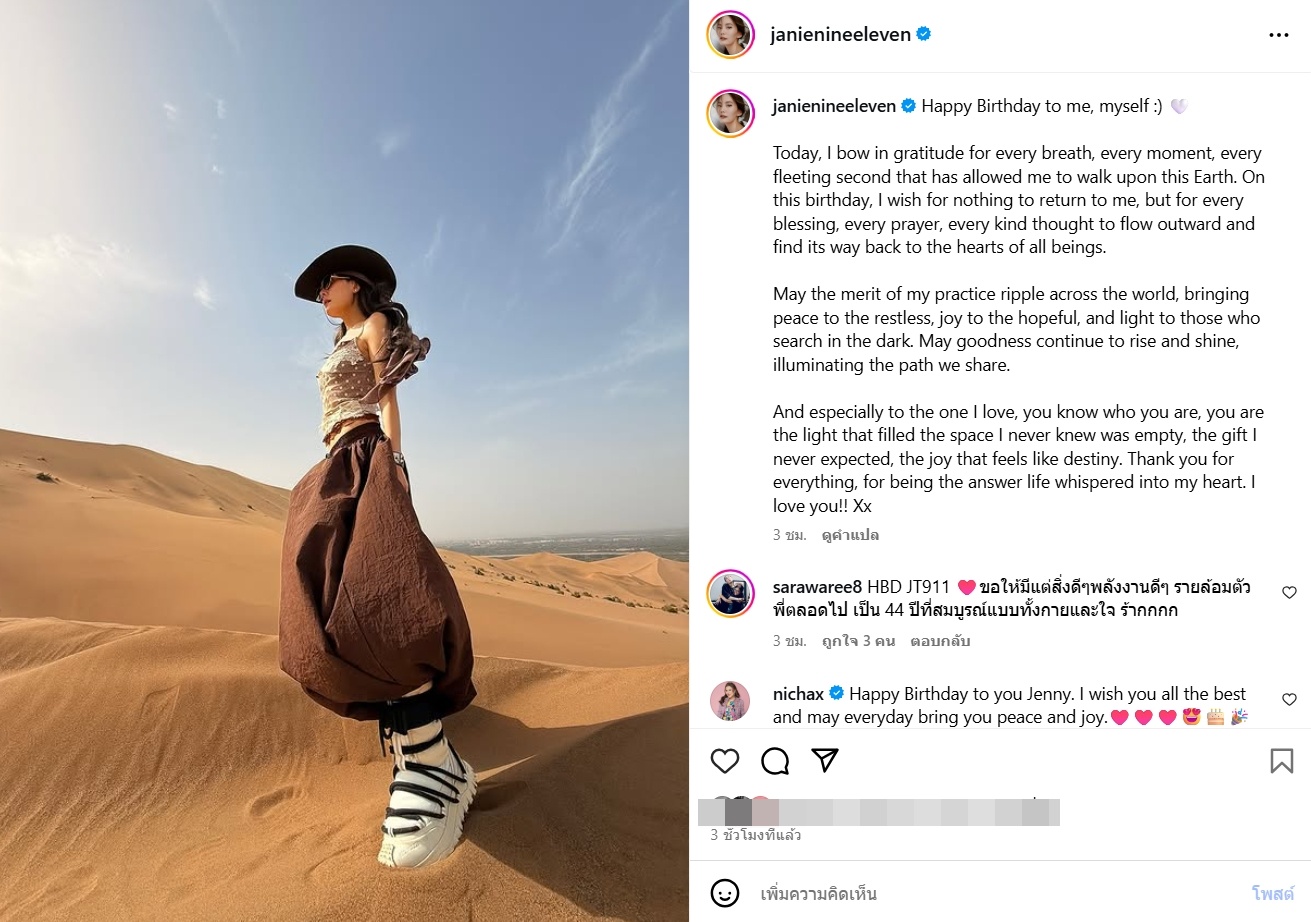Open the three-dot more options menu
Viewport: 1311px width, 922px height.
coord(1279,34)
